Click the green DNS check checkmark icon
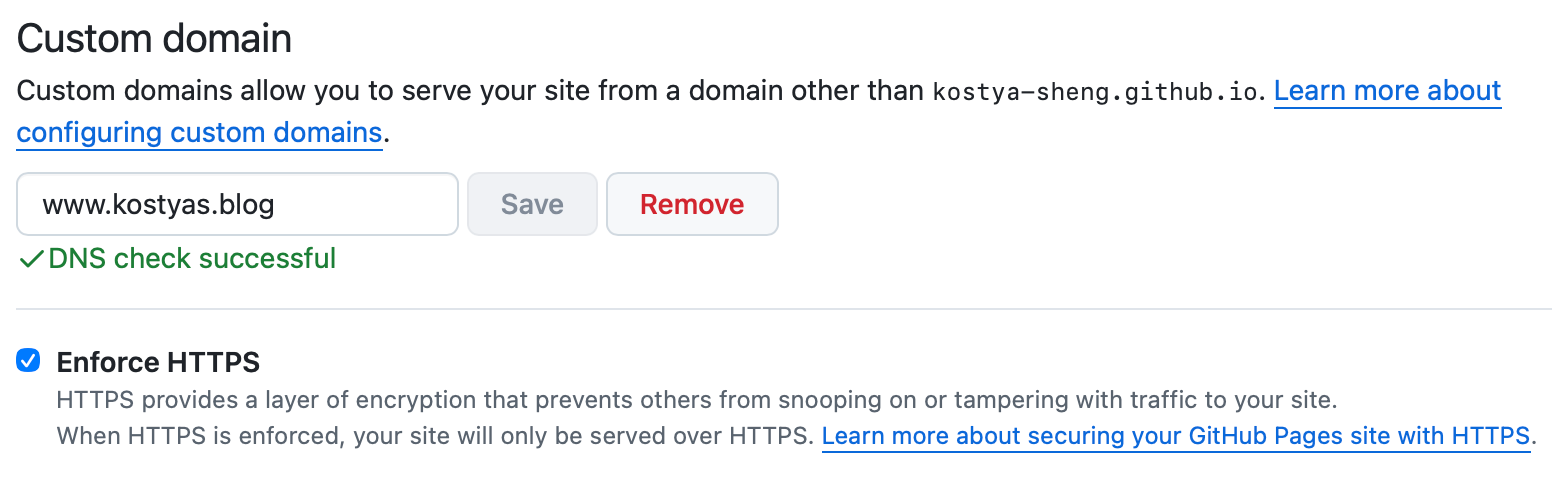 pyautogui.click(x=31, y=259)
